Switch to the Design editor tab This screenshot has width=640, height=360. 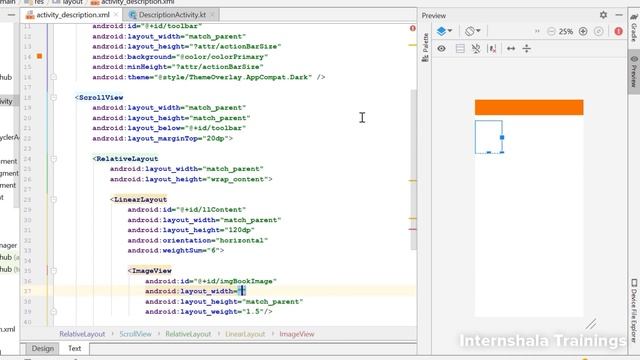tap(42, 348)
